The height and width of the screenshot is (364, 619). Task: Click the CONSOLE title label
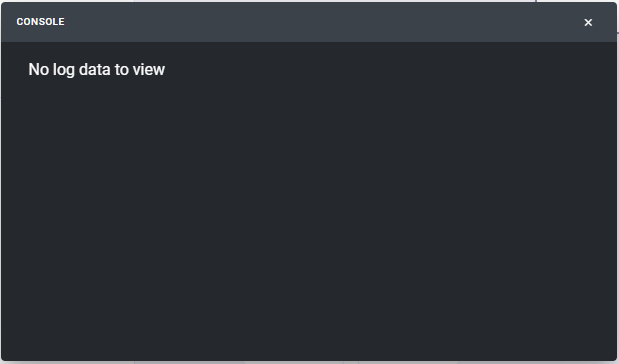[40, 22]
